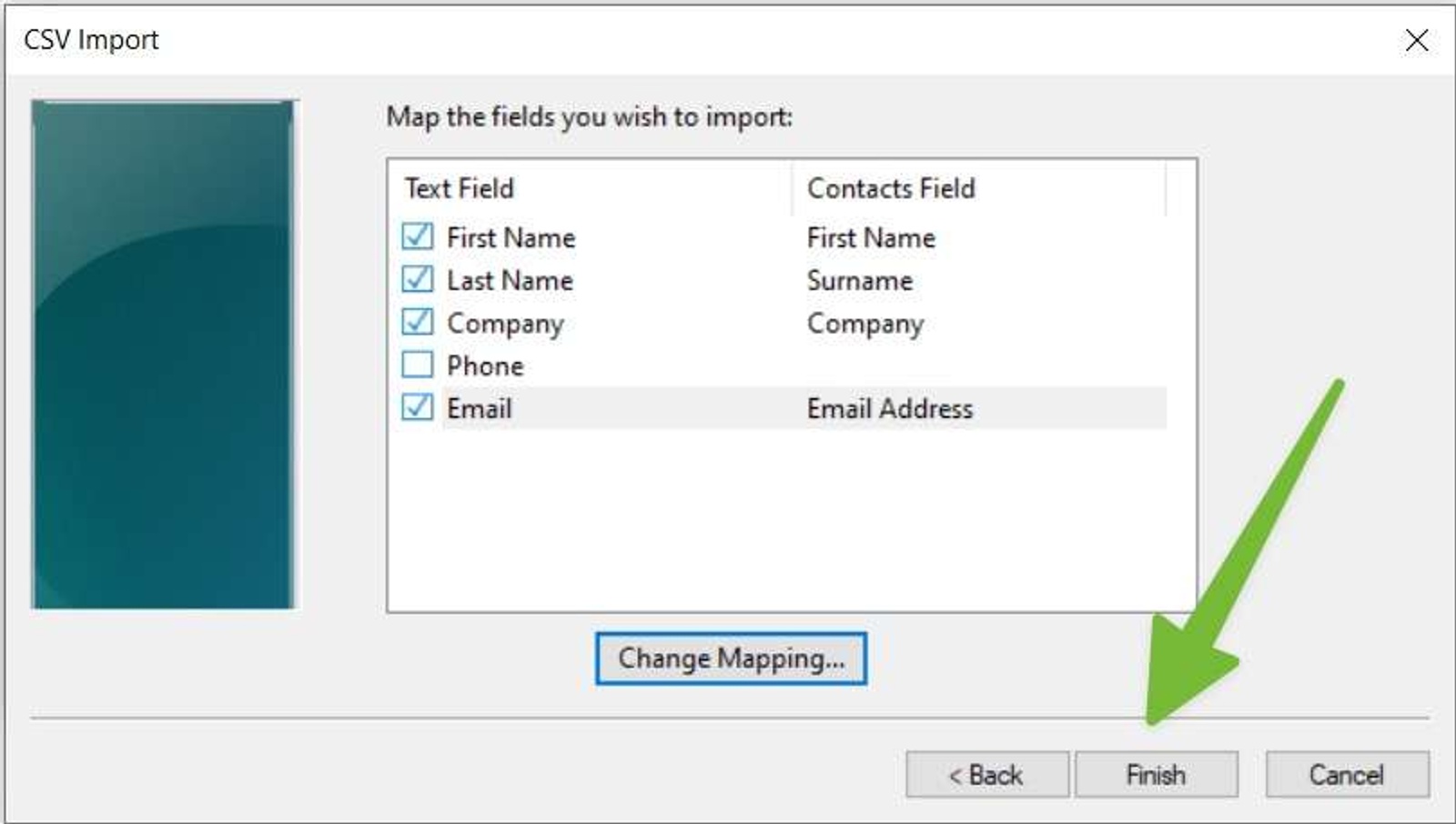Screen dimensions: 1456x824
Task: Open the Change Mapping dialog
Action: click(731, 658)
